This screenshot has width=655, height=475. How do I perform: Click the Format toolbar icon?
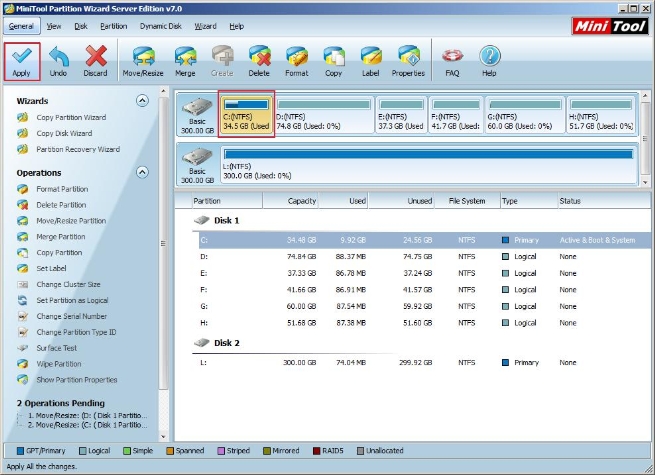297,61
